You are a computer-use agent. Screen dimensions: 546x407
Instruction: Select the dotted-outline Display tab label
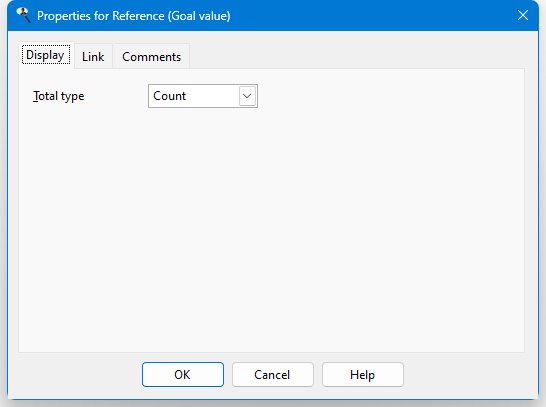pyautogui.click(x=46, y=55)
